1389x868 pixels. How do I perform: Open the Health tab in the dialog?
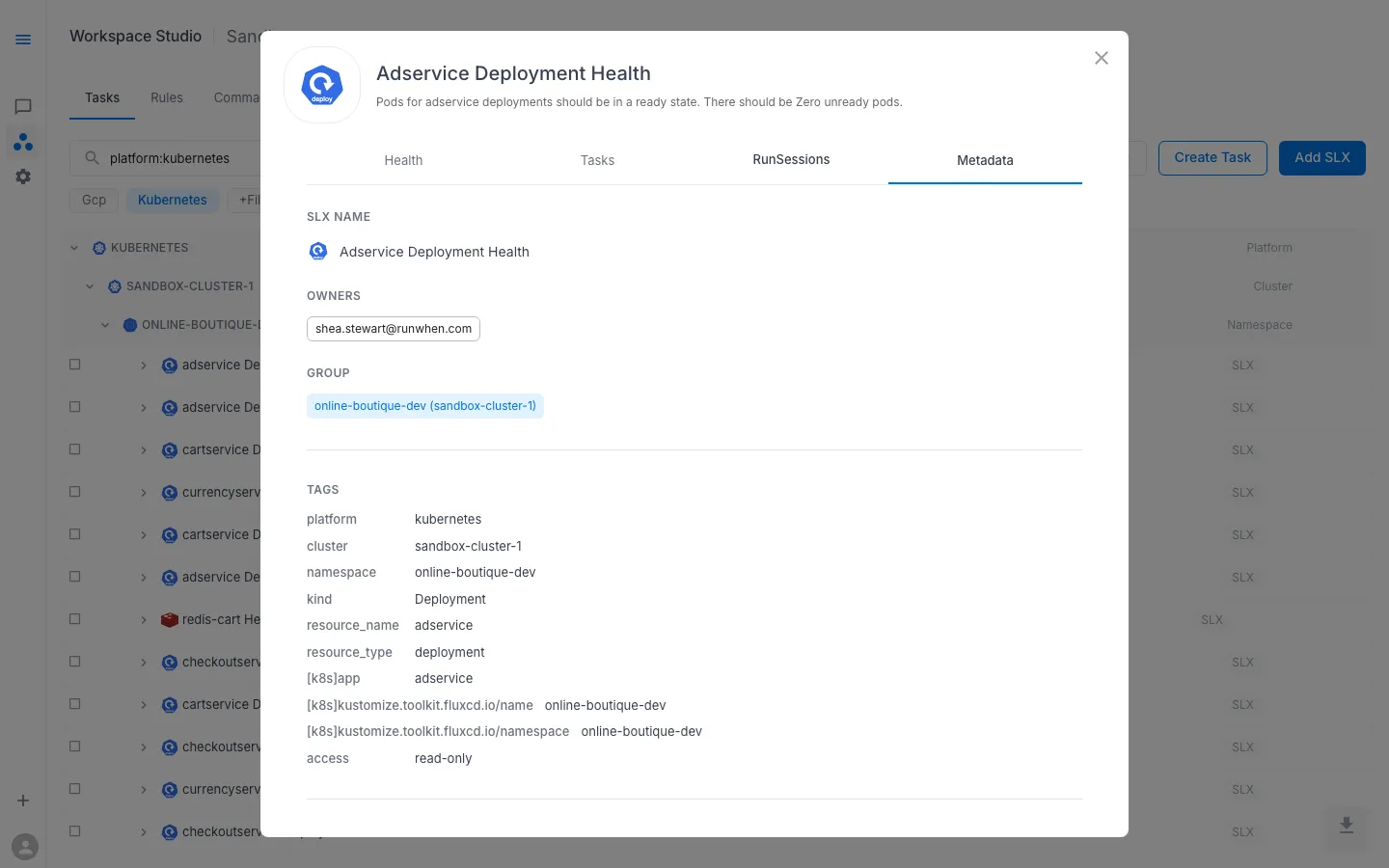[x=403, y=160]
